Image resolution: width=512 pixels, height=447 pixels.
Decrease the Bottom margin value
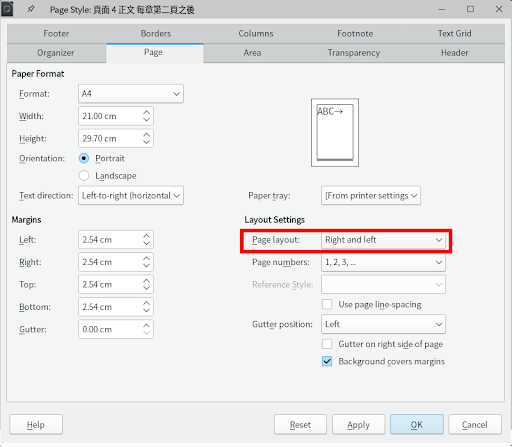(x=147, y=311)
